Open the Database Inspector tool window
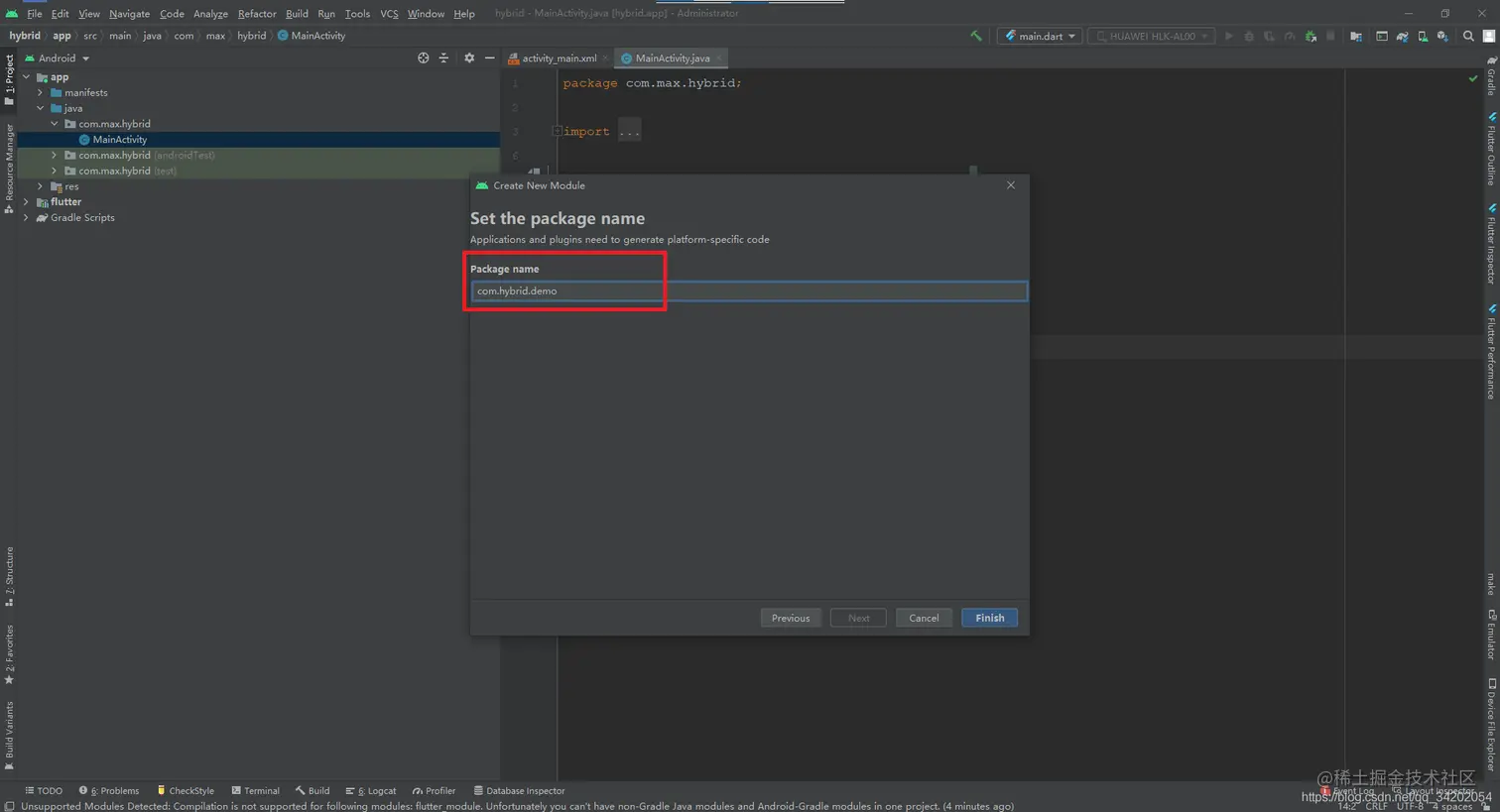 (x=519, y=791)
